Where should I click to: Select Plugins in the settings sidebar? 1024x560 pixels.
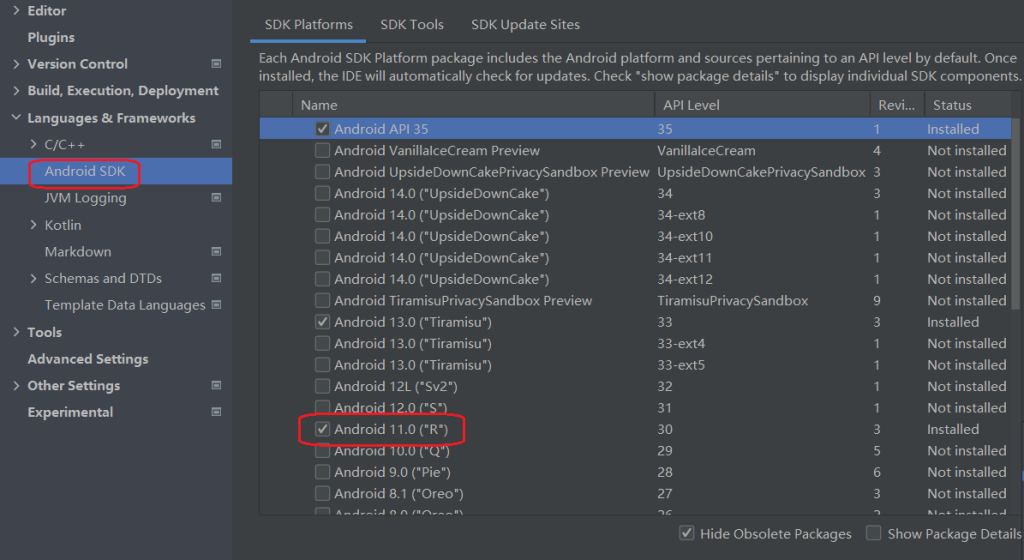point(51,37)
